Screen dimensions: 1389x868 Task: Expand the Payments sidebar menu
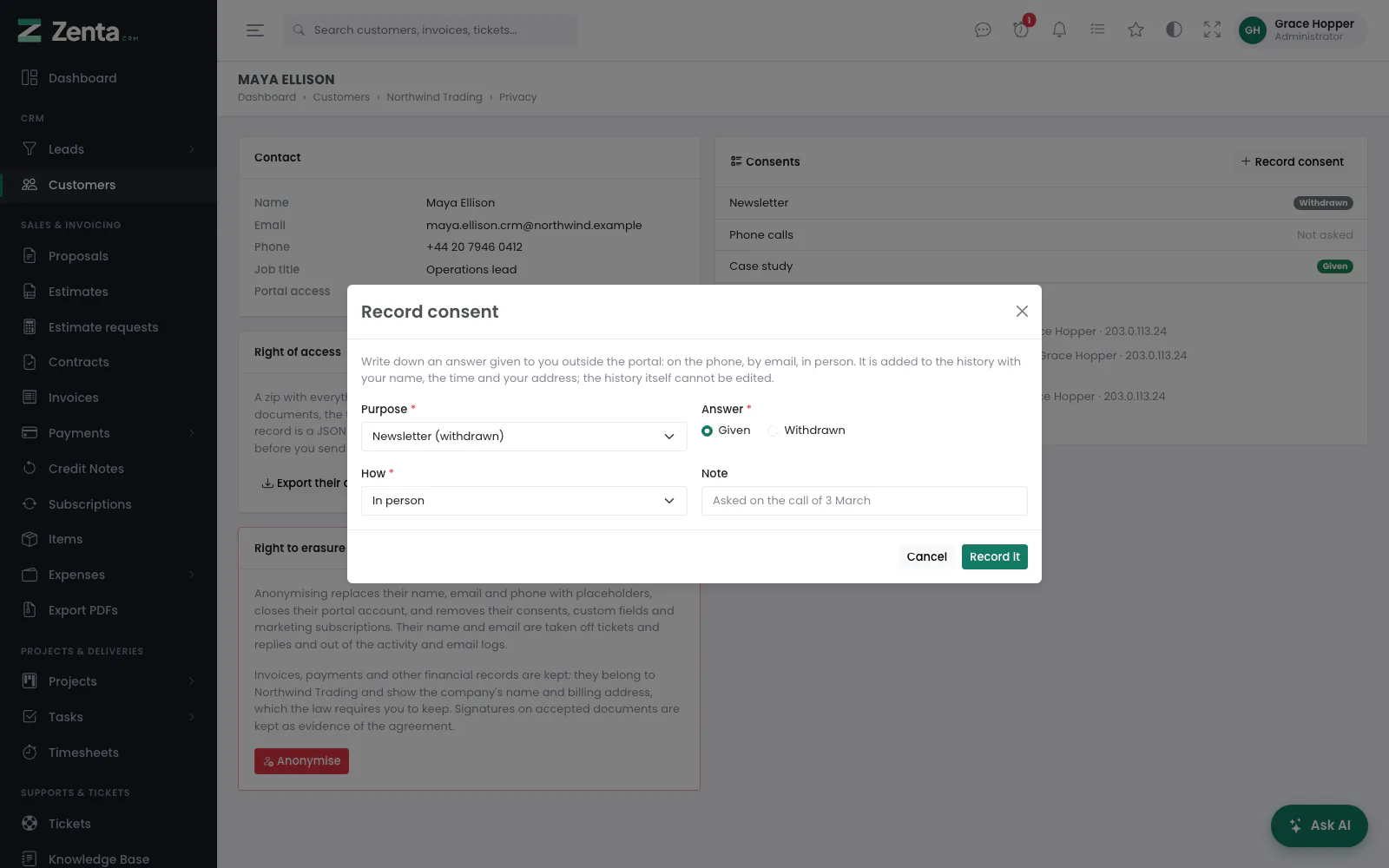point(109,433)
